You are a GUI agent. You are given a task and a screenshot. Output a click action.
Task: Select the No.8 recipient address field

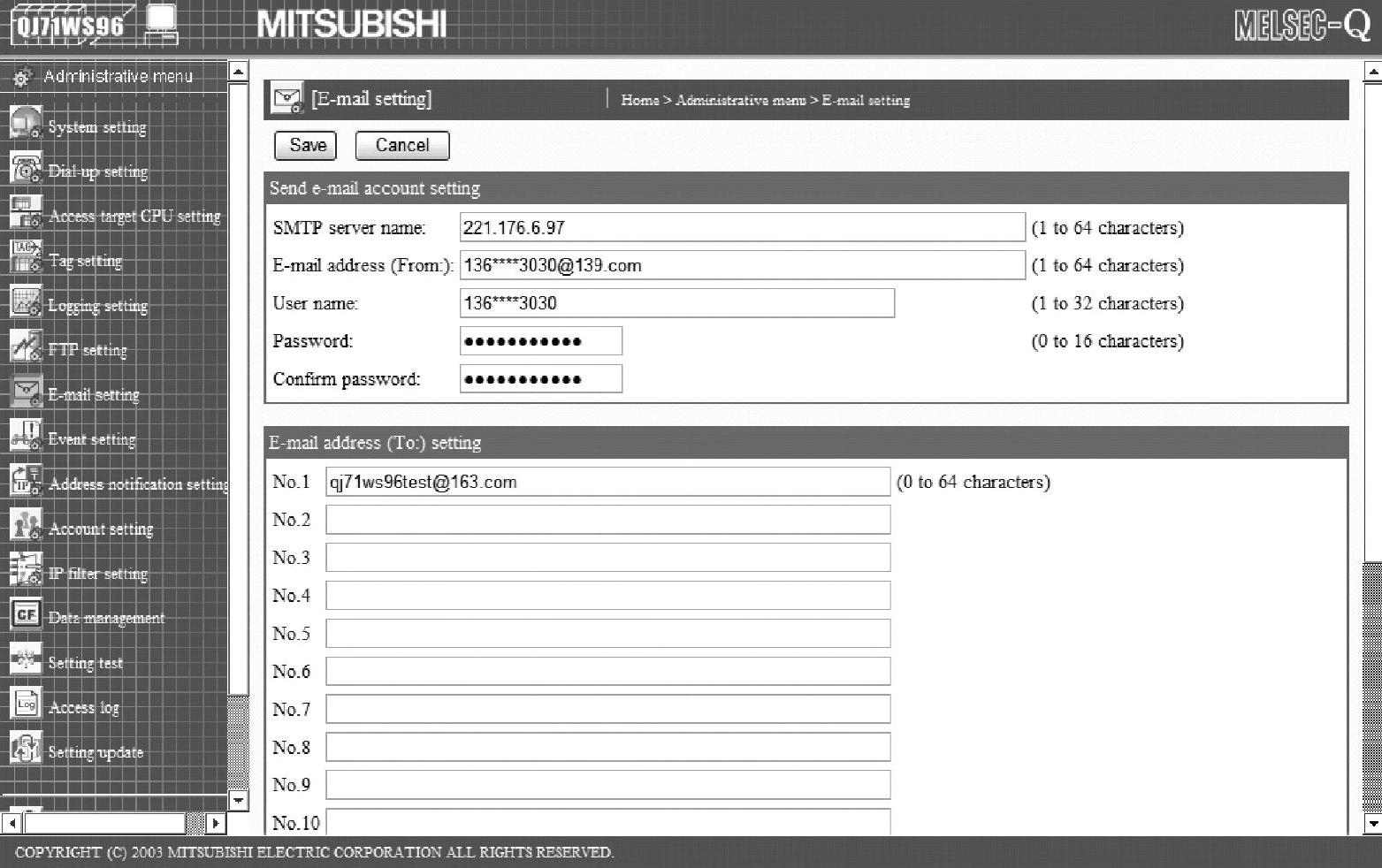[x=608, y=747]
